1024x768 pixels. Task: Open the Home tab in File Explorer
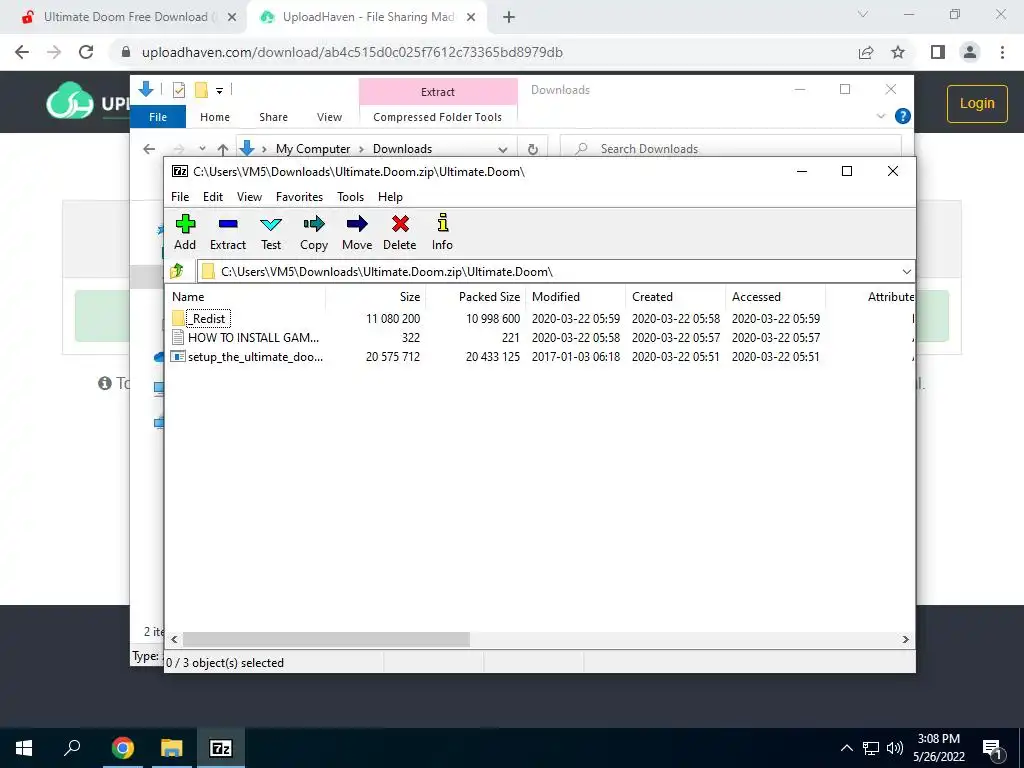coord(215,117)
